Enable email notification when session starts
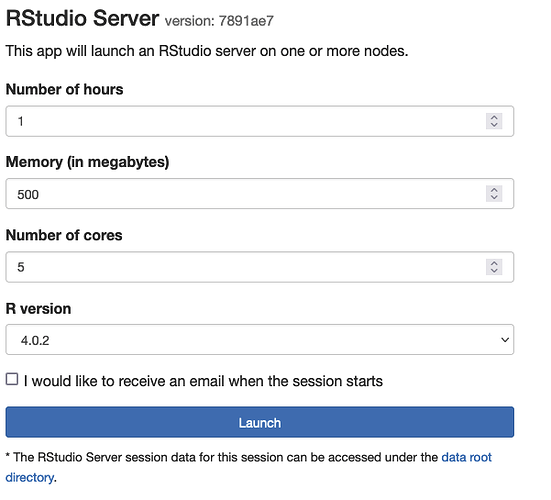Screen dimensions: 551x500 click(x=12, y=379)
